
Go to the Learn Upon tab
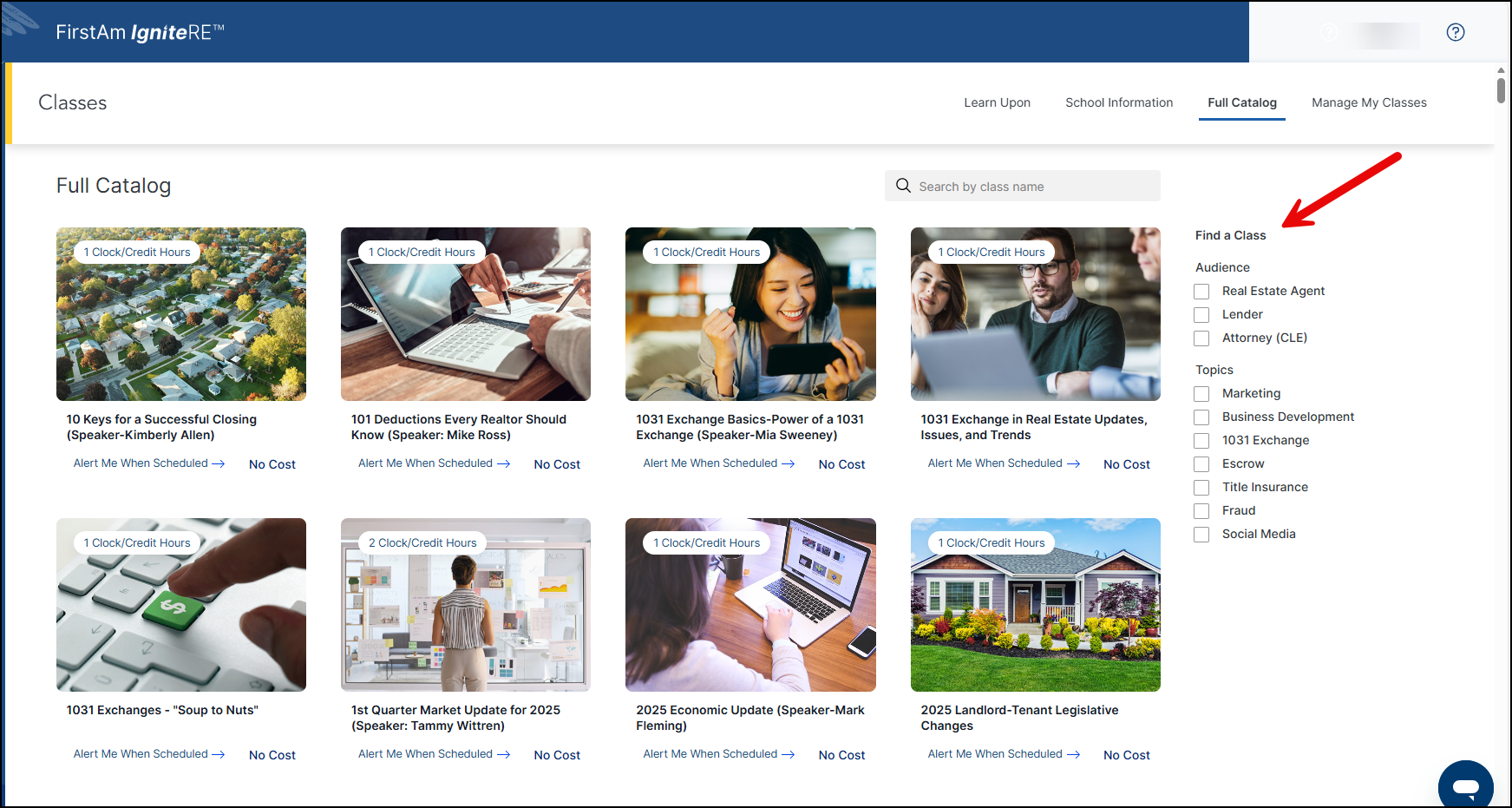tap(997, 102)
